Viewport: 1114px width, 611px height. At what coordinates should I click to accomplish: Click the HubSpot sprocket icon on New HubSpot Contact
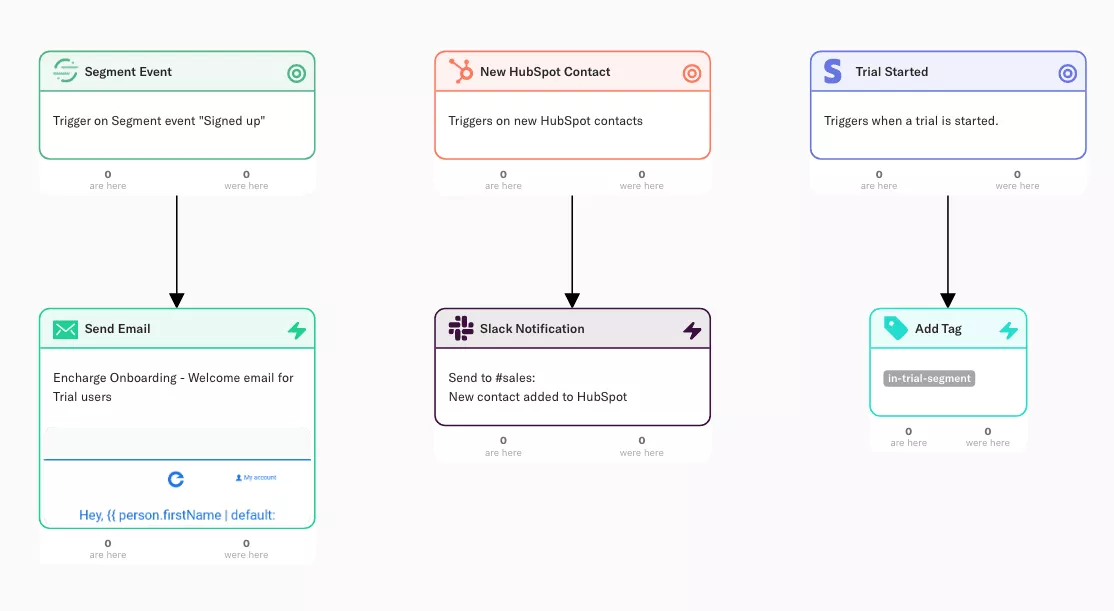pyautogui.click(x=459, y=71)
